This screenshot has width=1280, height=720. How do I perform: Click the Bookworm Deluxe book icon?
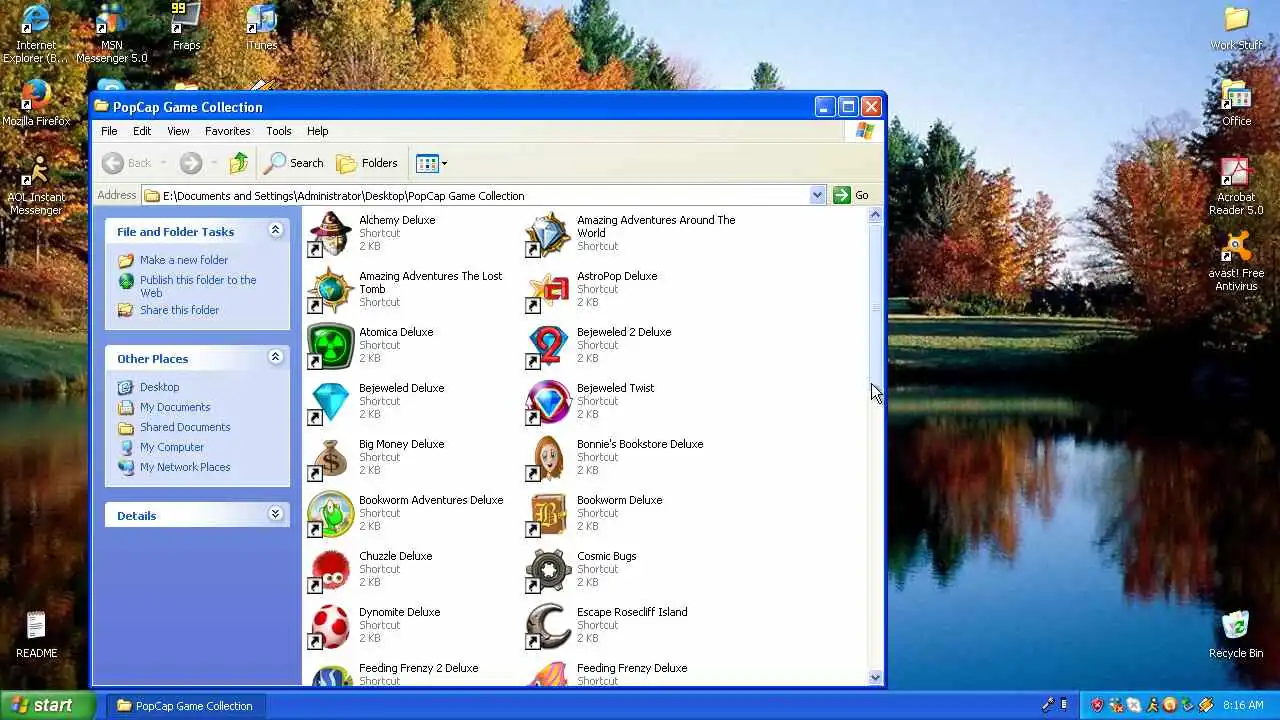(548, 514)
